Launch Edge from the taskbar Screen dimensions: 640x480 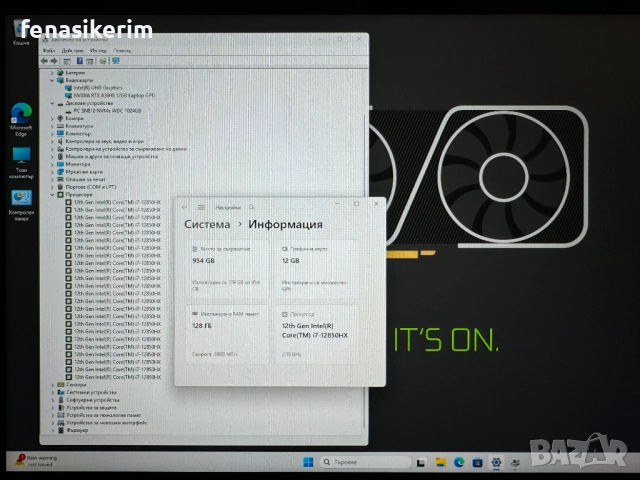pos(459,462)
